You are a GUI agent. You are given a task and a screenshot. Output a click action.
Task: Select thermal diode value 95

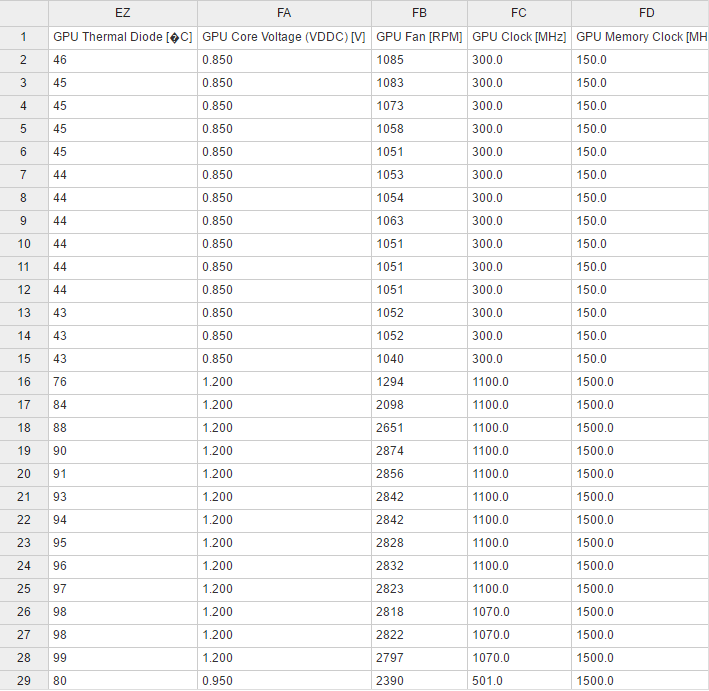tap(123, 543)
